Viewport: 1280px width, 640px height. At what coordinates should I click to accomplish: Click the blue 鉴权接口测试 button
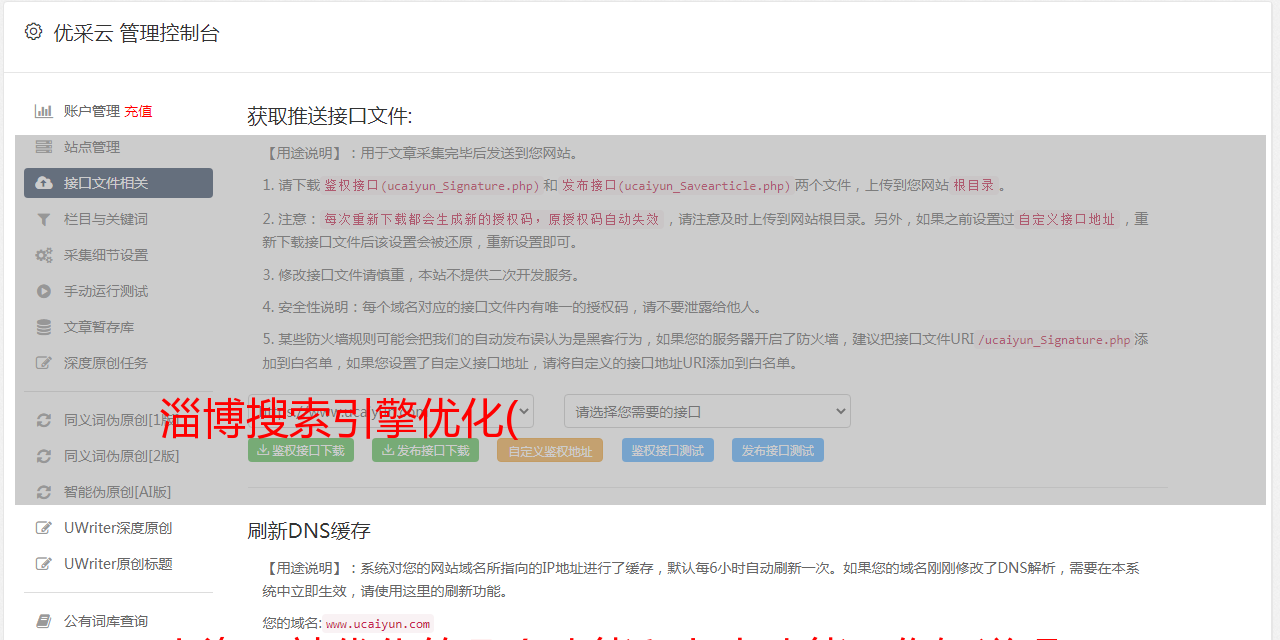(x=668, y=450)
